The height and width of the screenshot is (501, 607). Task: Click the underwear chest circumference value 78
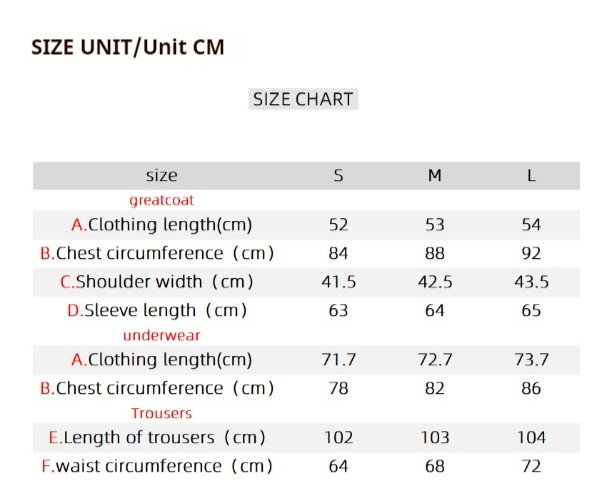(338, 388)
